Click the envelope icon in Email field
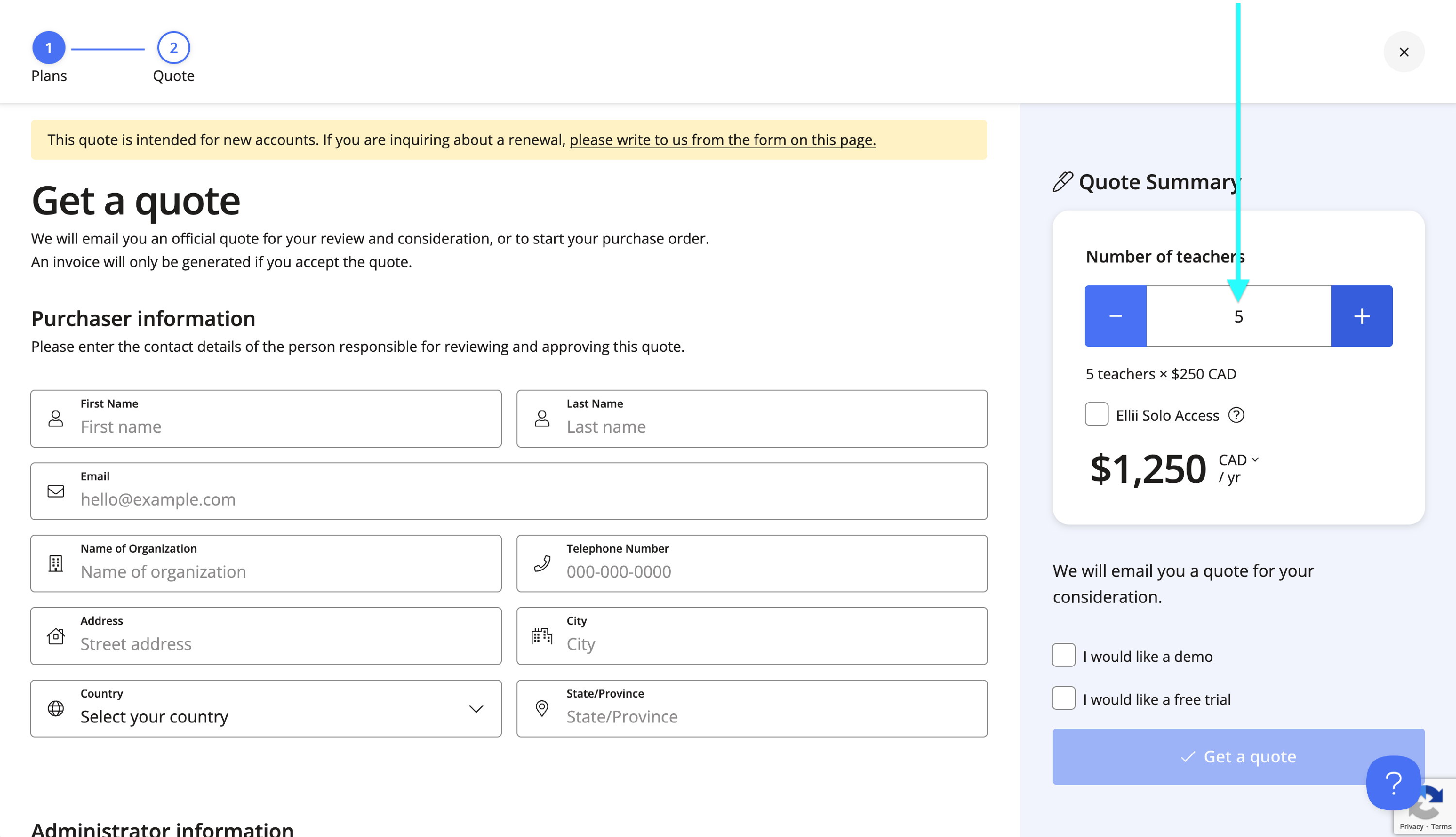Viewport: 1456px width, 837px height. (56, 491)
